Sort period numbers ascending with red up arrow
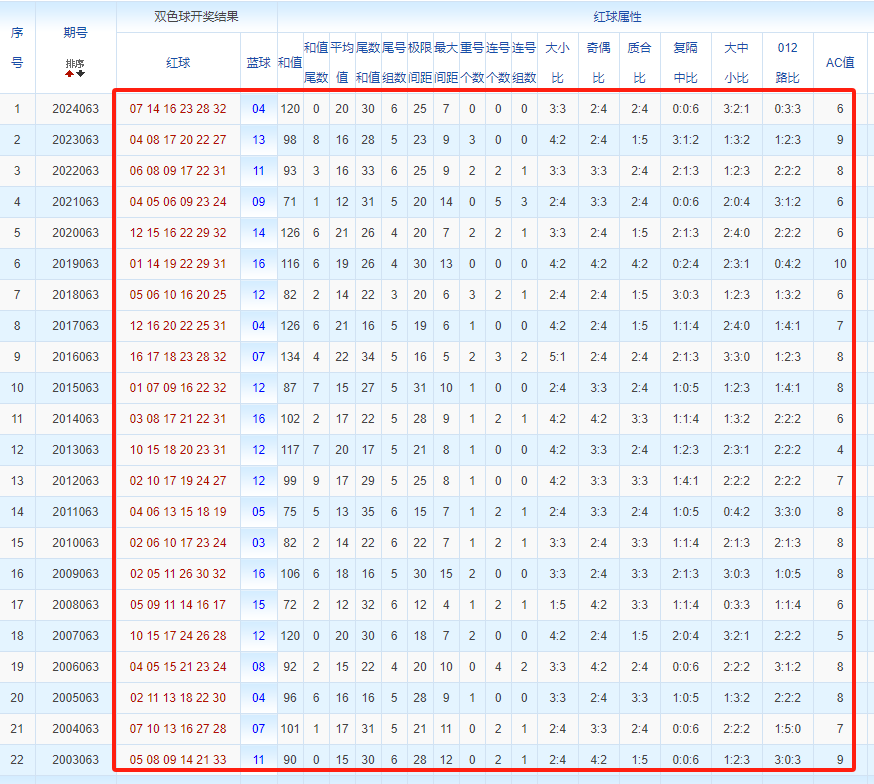 70,74
